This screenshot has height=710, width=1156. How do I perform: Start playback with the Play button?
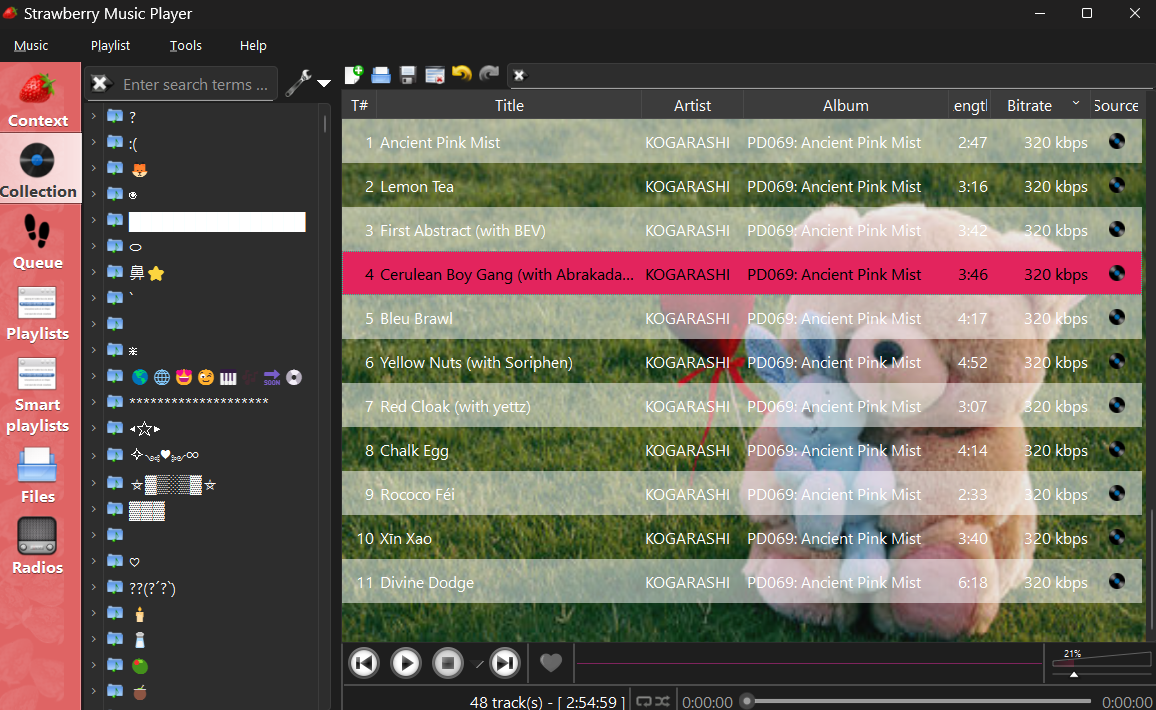pyautogui.click(x=405, y=663)
